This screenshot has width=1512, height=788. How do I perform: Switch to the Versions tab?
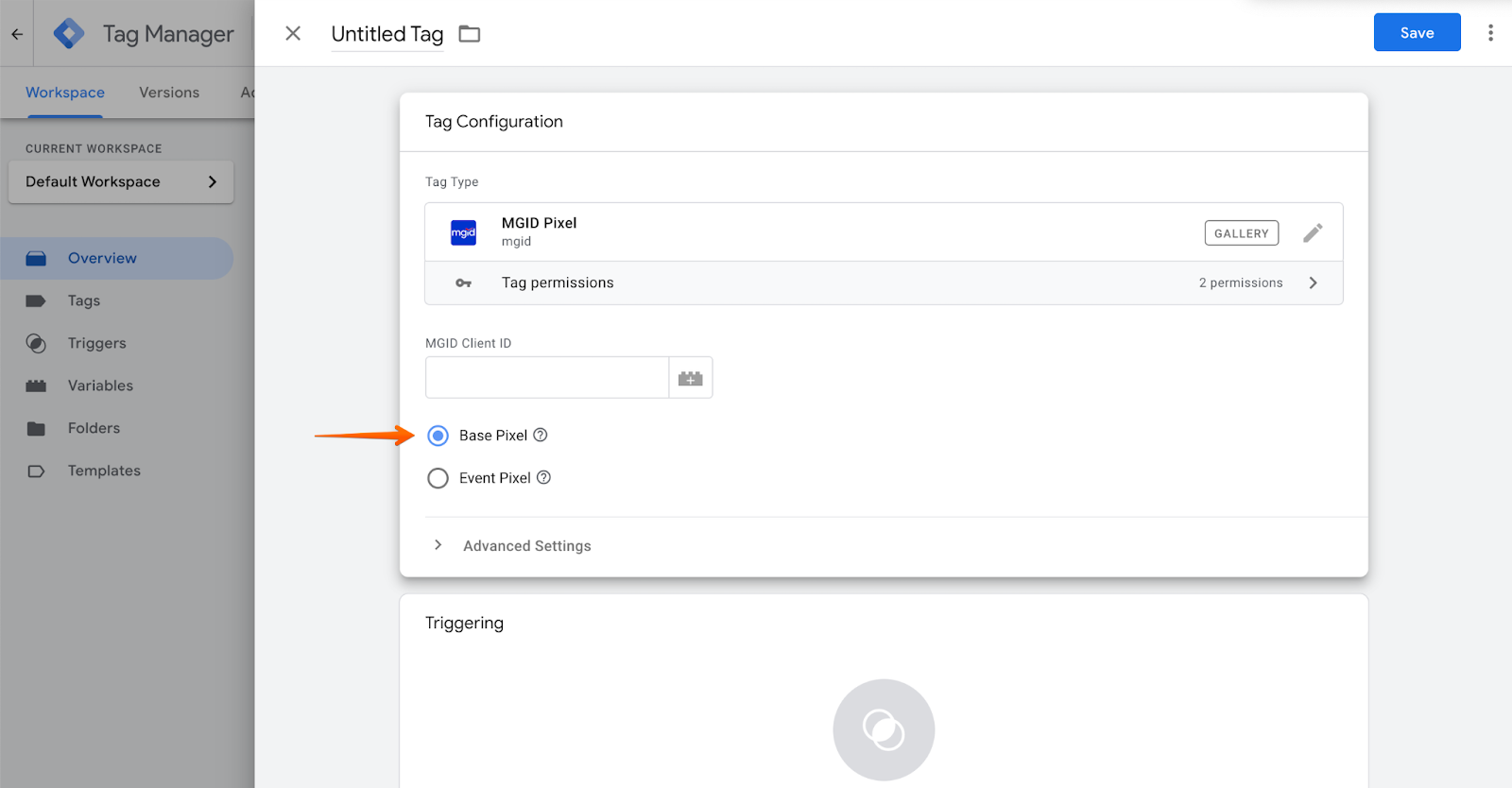click(169, 93)
